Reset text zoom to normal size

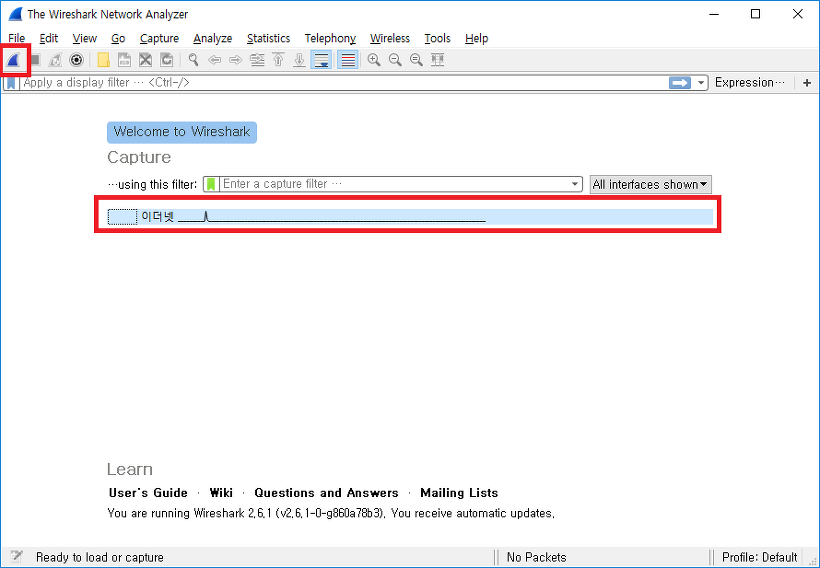(x=416, y=60)
